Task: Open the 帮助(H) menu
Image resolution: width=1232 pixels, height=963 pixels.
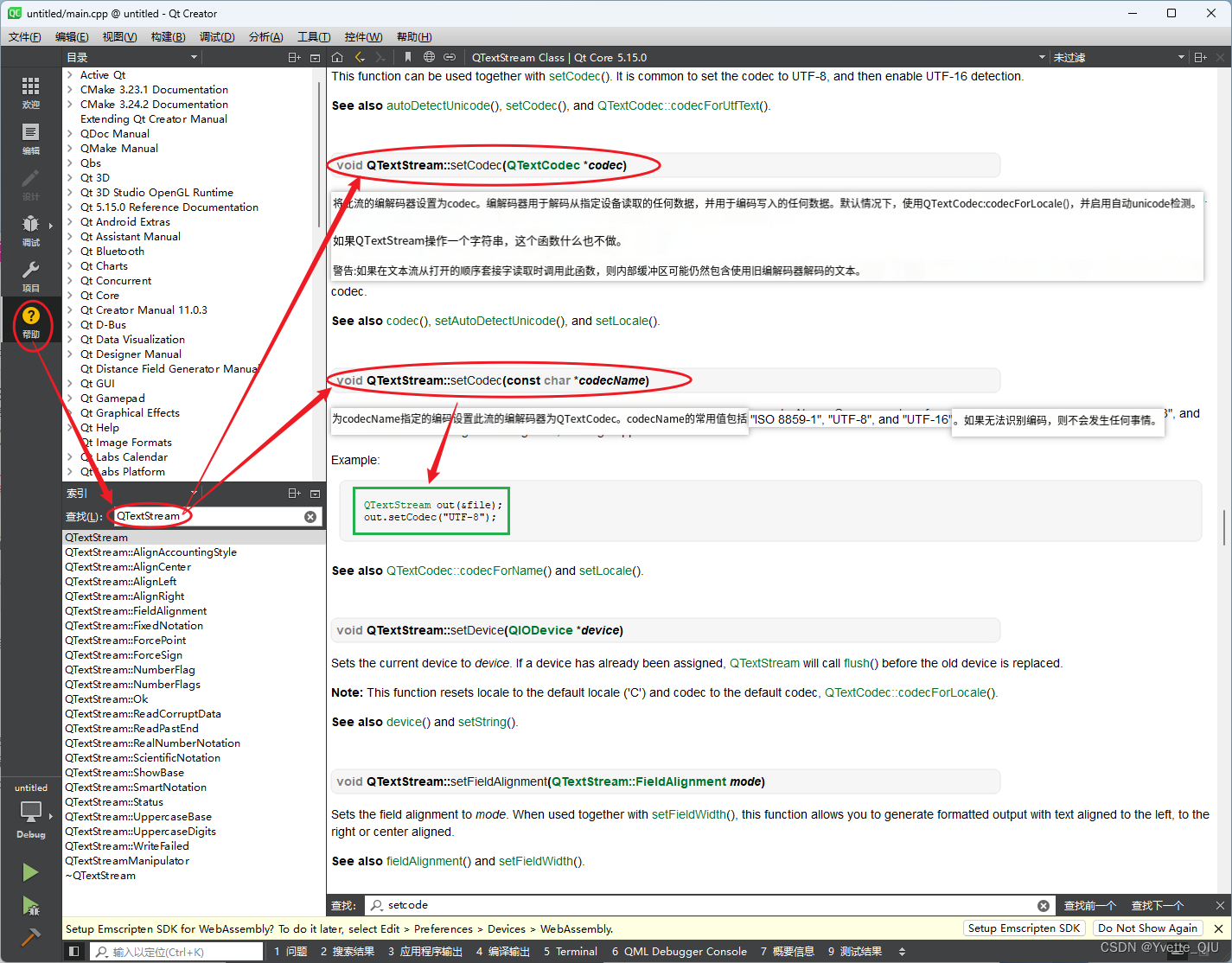Action: [414, 36]
